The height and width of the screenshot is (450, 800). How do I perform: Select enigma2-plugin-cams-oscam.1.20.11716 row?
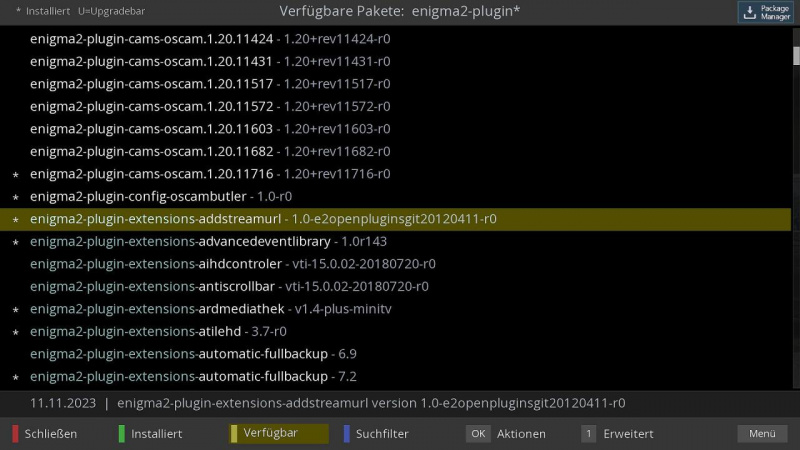pyautogui.click(x=395, y=173)
